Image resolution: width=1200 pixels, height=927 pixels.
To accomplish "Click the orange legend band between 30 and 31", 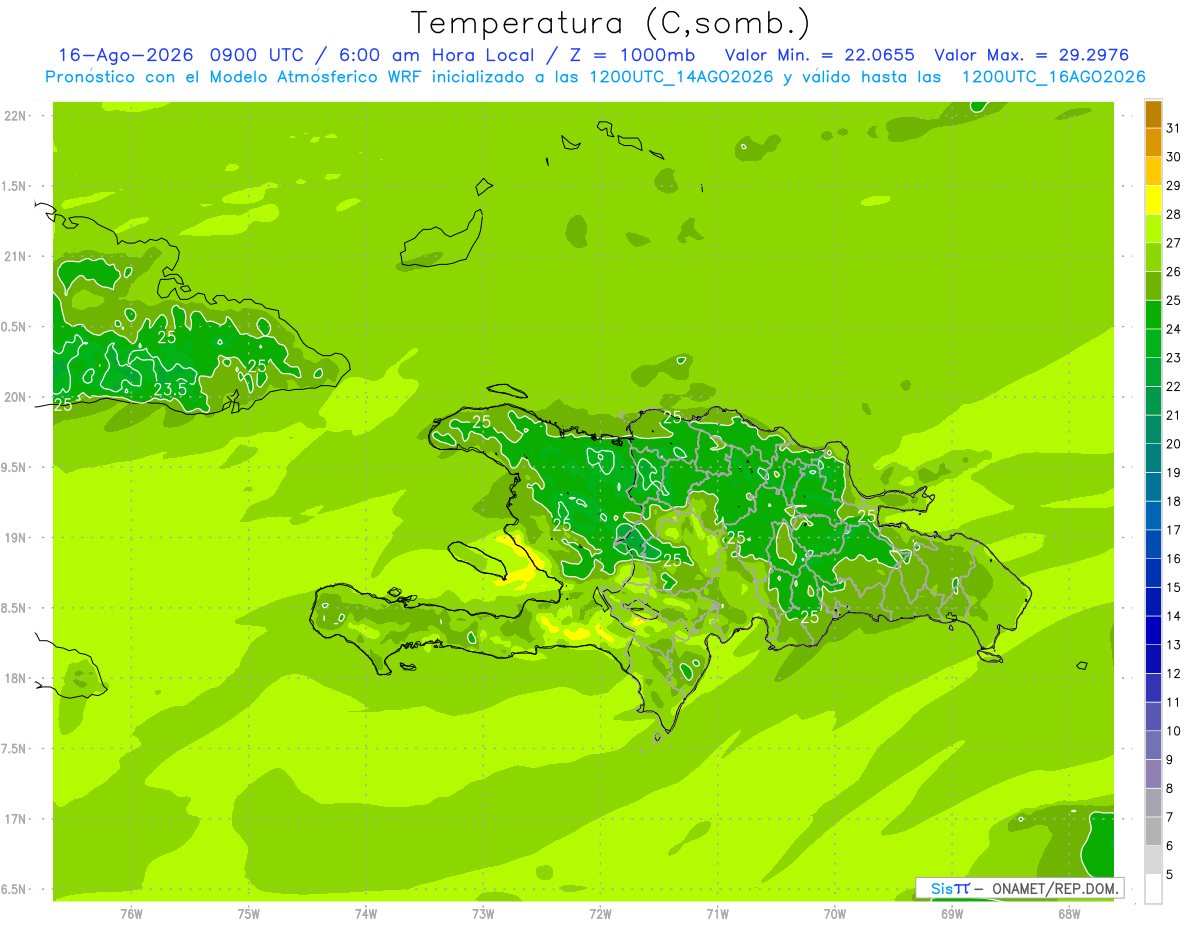I will point(1153,143).
